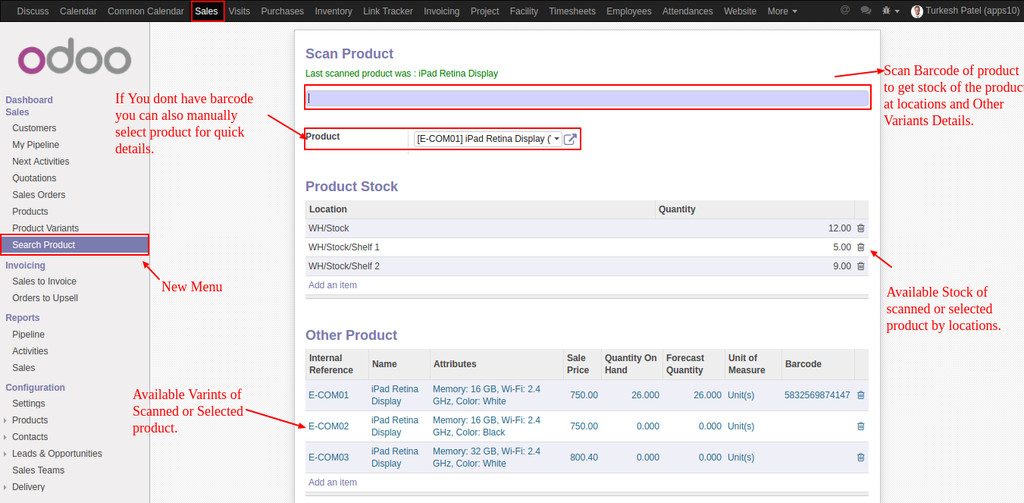Select Search Product sidebar menu
Screen dimensions: 1024x503
[x=74, y=245]
